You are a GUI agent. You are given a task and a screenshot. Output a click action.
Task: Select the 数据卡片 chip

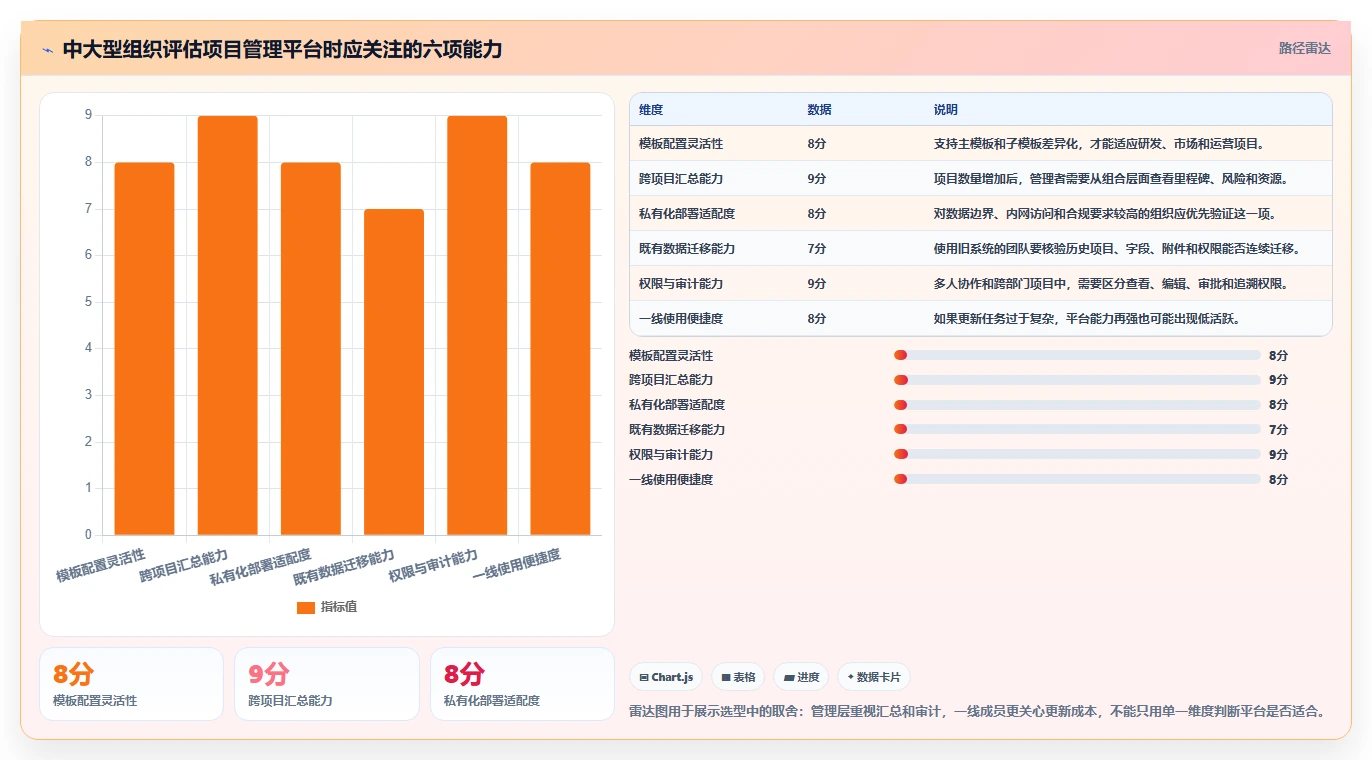tap(874, 677)
